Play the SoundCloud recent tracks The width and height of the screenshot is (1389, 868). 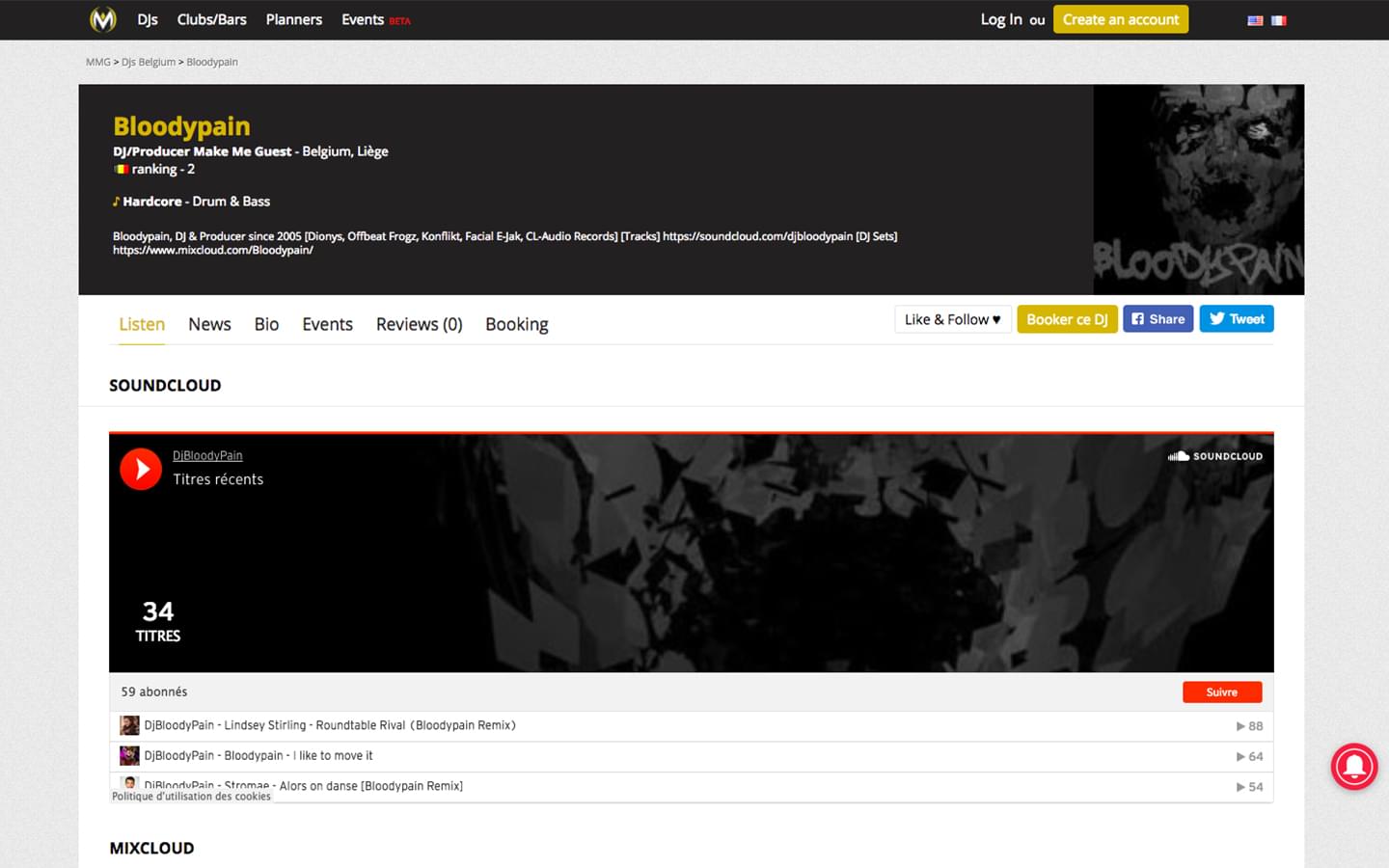pyautogui.click(x=141, y=470)
